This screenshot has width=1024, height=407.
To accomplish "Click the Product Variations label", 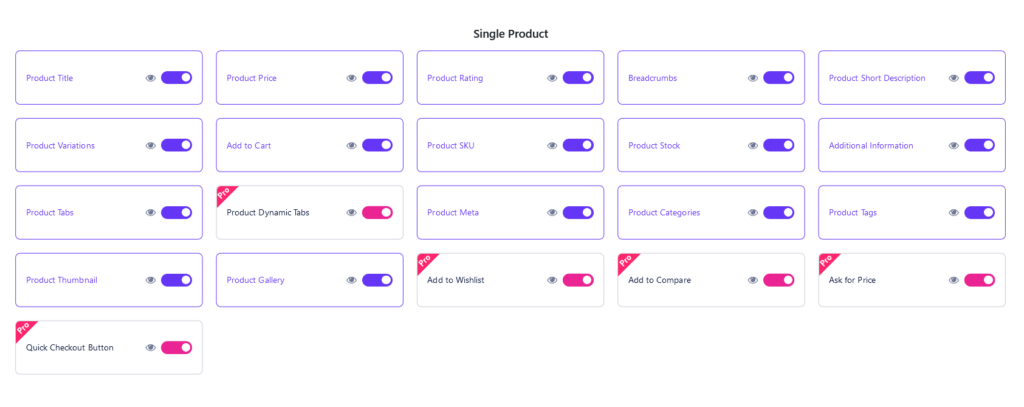I will point(61,146).
